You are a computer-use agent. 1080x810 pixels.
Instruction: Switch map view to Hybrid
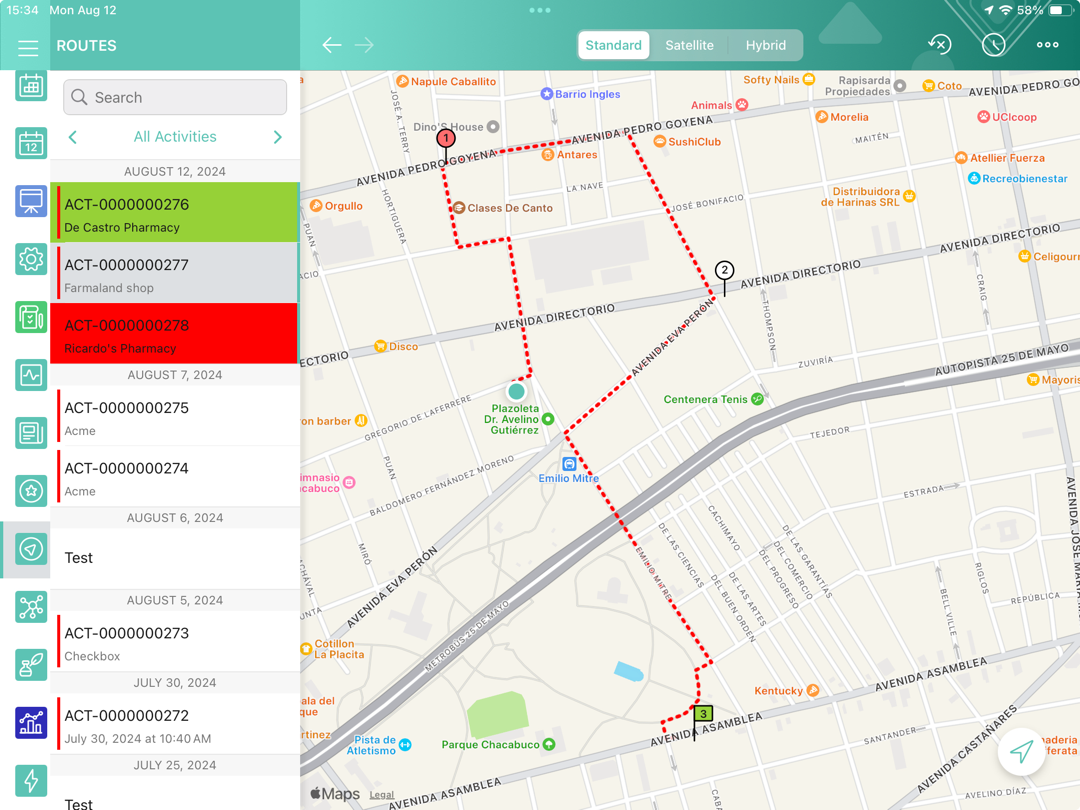click(766, 45)
